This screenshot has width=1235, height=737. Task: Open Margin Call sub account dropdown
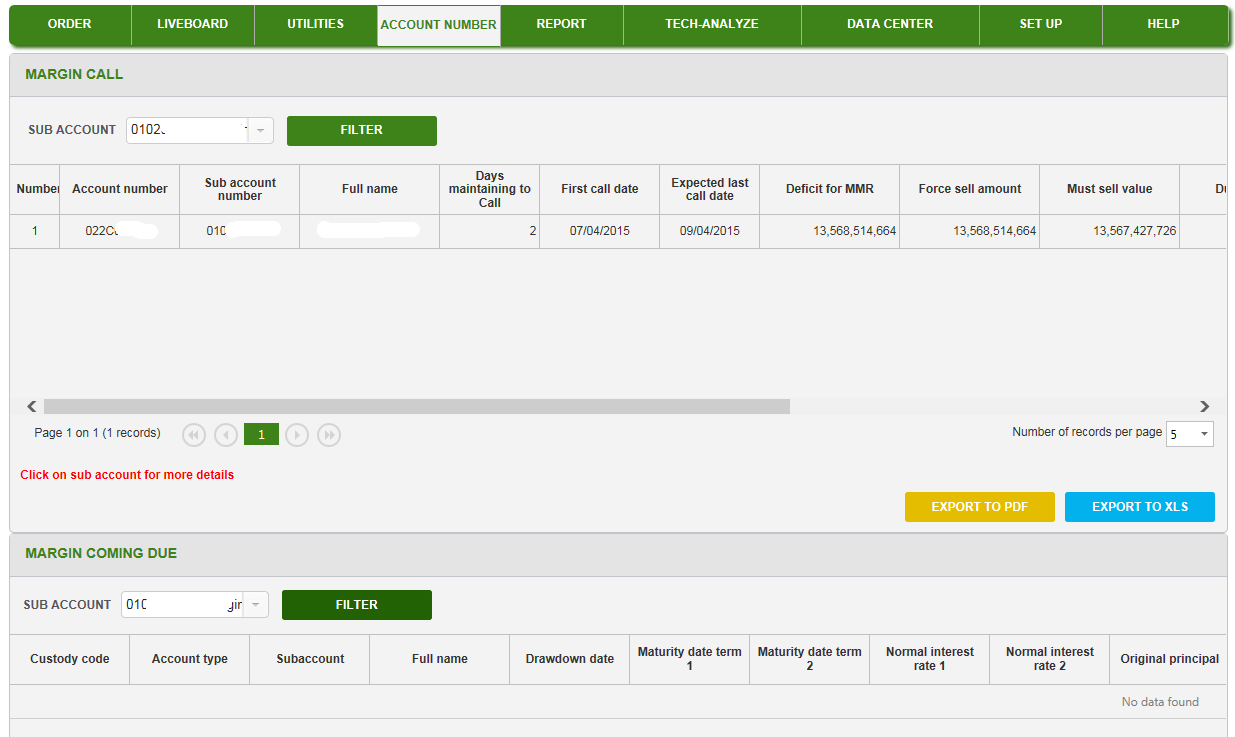260,131
